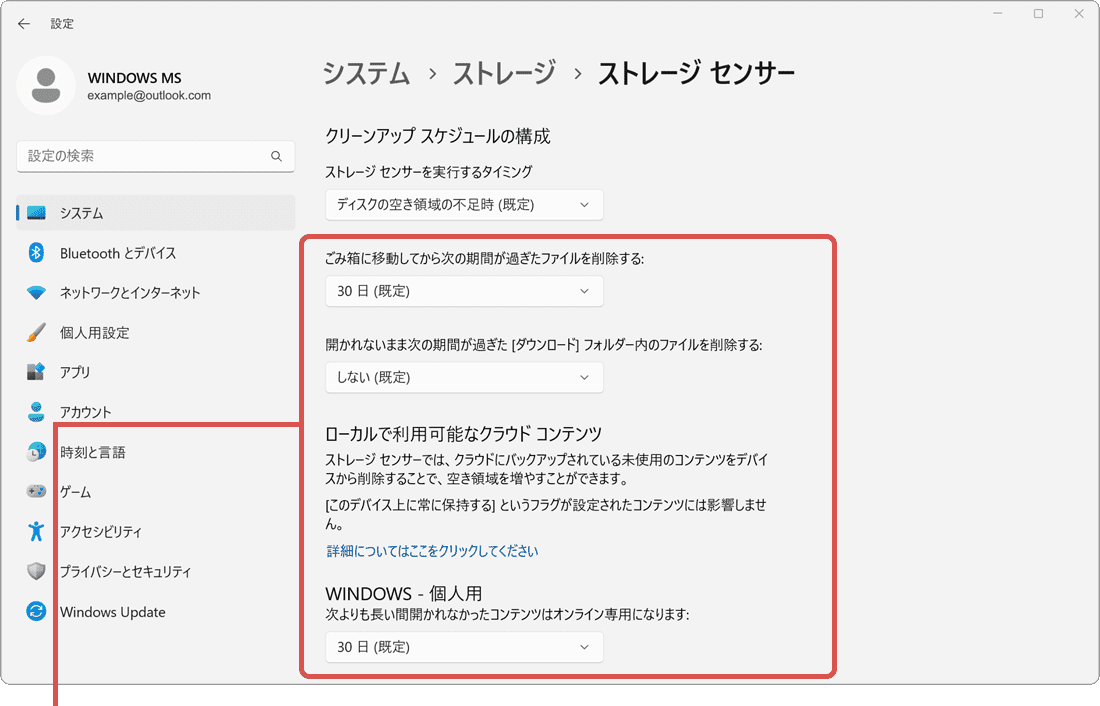Expand the ダウンロード folder deletion dropdown
The width and height of the screenshot is (1100, 706).
point(464,378)
